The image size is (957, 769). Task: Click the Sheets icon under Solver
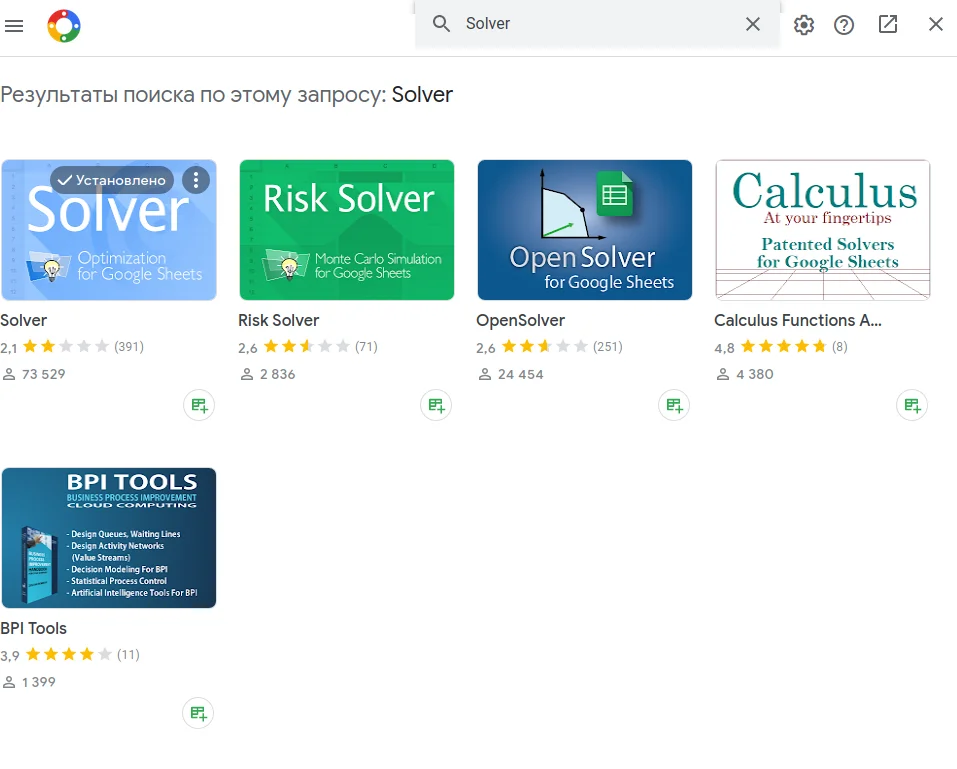point(199,405)
